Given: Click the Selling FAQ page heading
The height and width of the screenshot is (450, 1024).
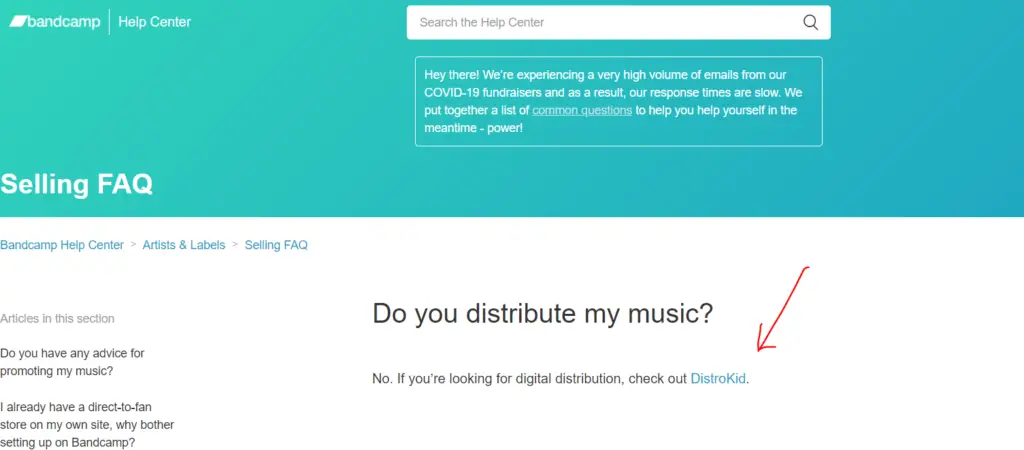Looking at the screenshot, I should pos(76,184).
